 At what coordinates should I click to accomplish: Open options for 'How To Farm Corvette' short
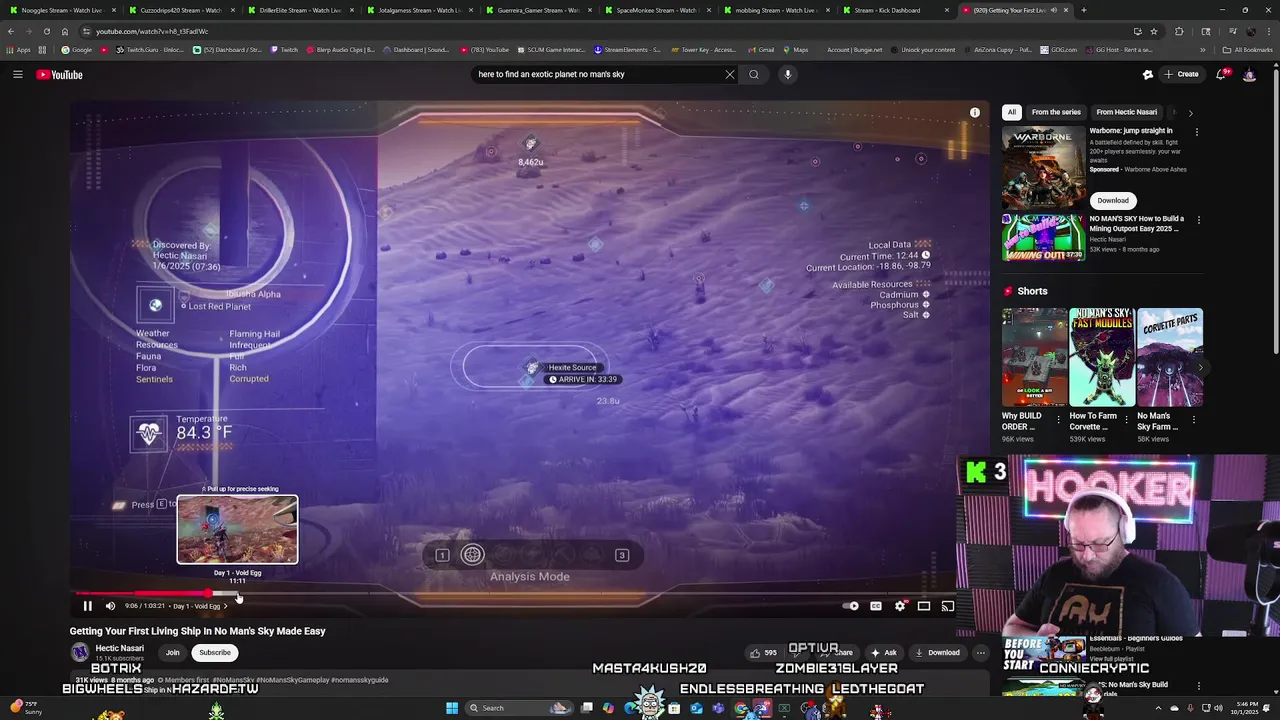coord(1126,419)
